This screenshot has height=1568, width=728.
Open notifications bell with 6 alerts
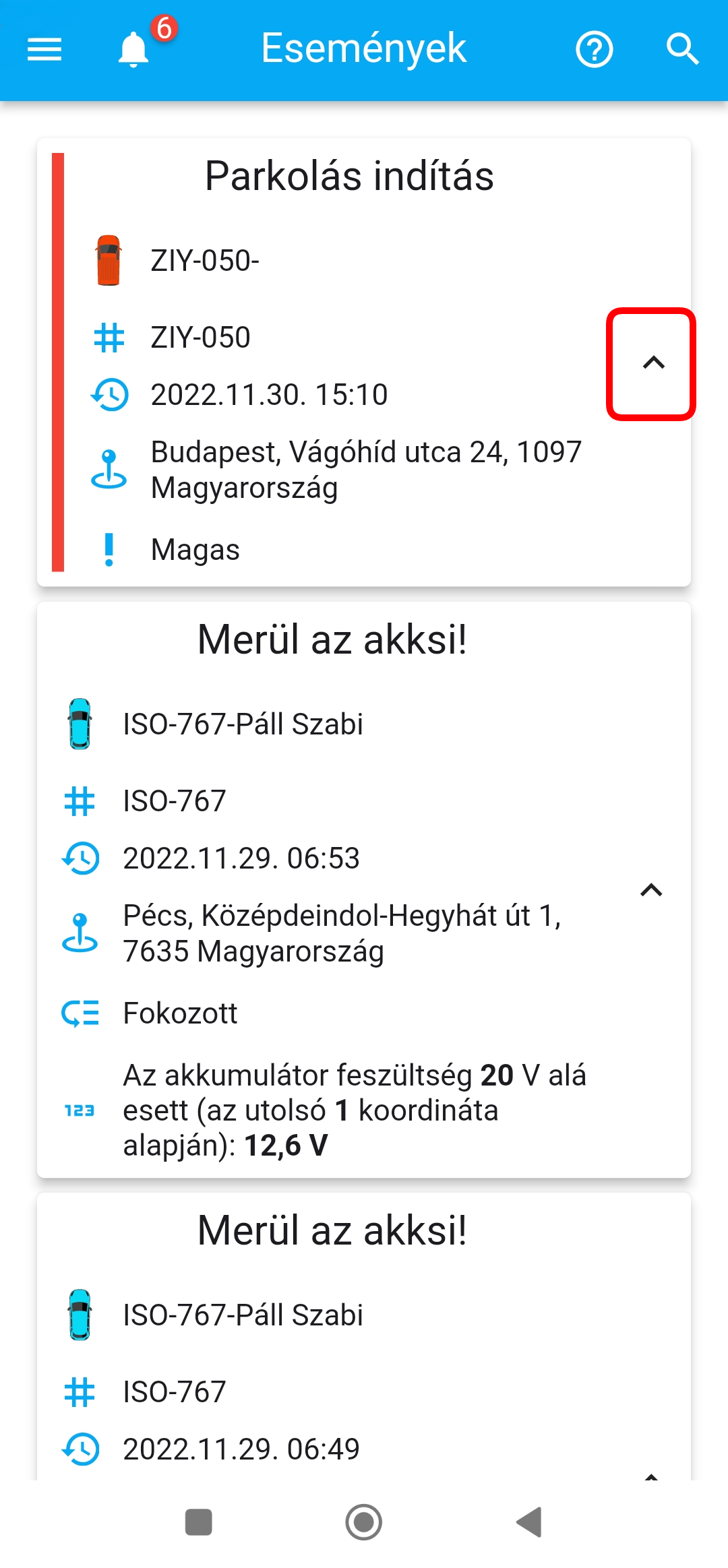coord(133,49)
